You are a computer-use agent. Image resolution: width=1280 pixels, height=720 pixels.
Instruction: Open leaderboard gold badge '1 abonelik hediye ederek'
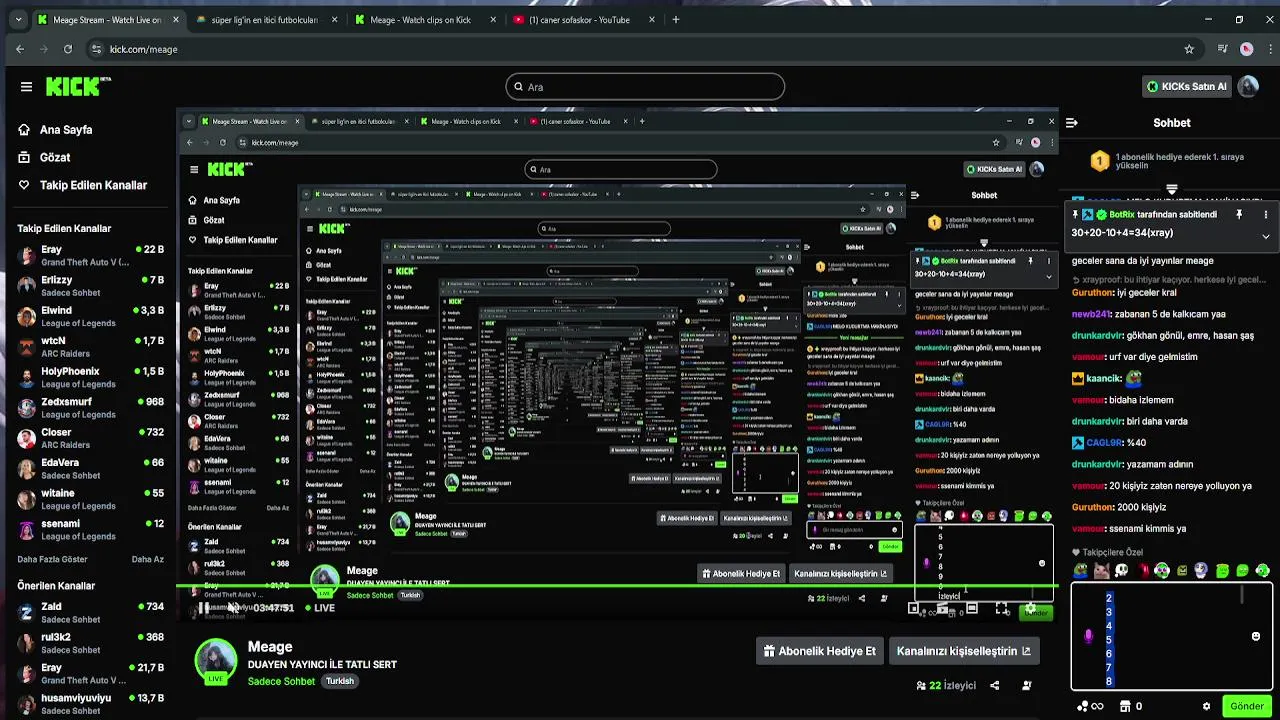coord(1099,160)
